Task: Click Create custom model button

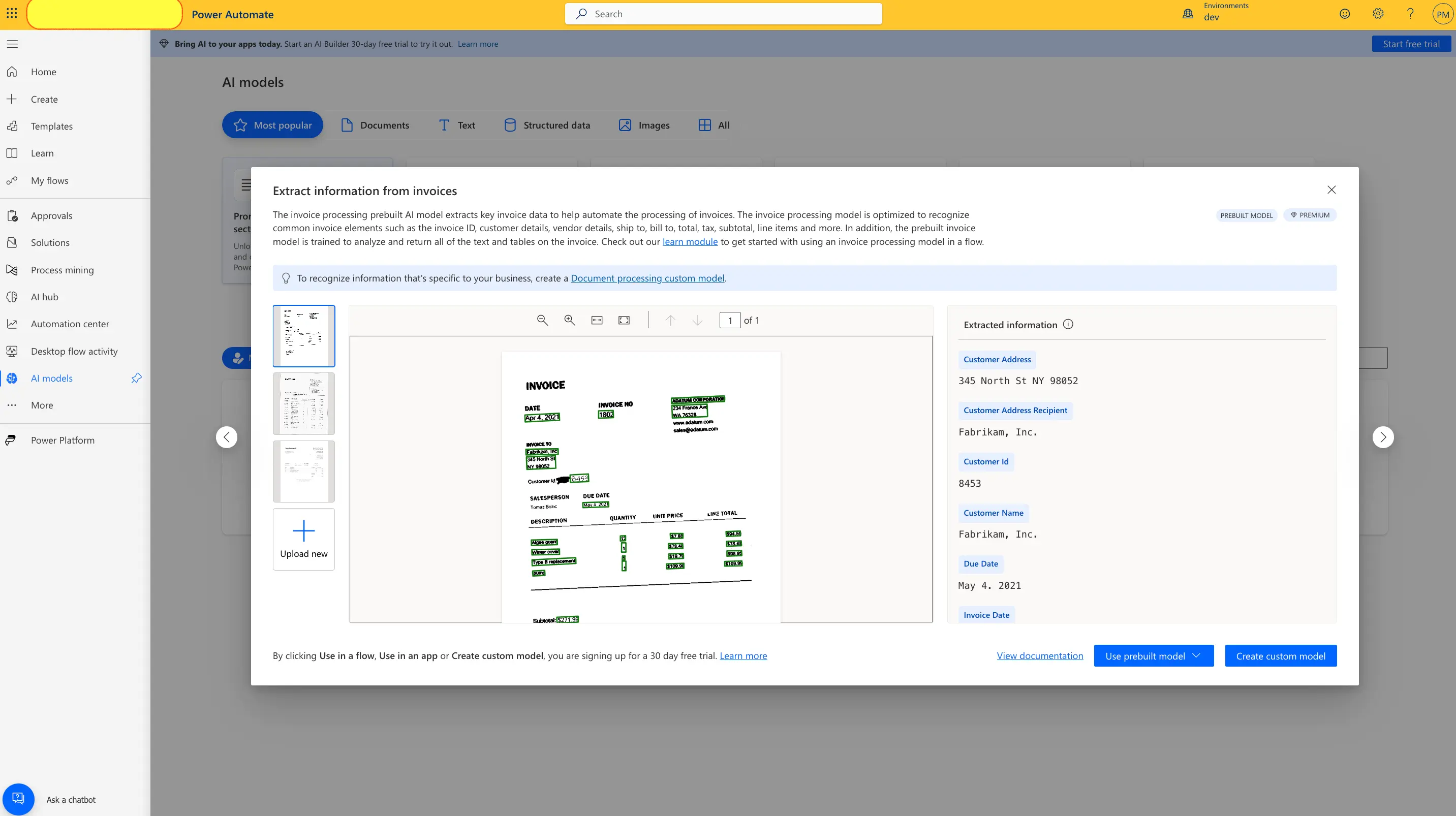Action: click(1280, 655)
